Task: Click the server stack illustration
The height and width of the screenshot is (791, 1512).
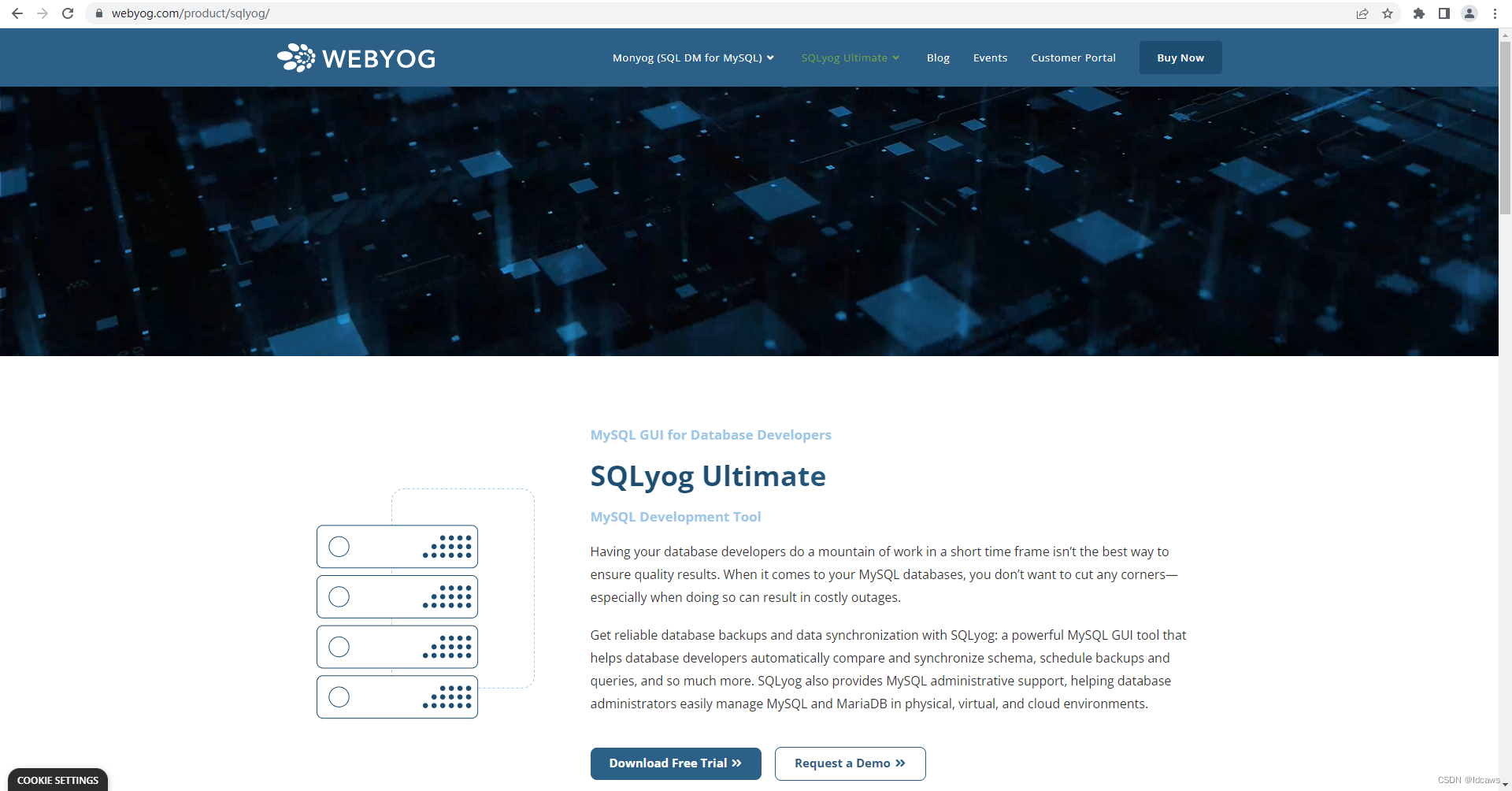Action: (x=425, y=603)
